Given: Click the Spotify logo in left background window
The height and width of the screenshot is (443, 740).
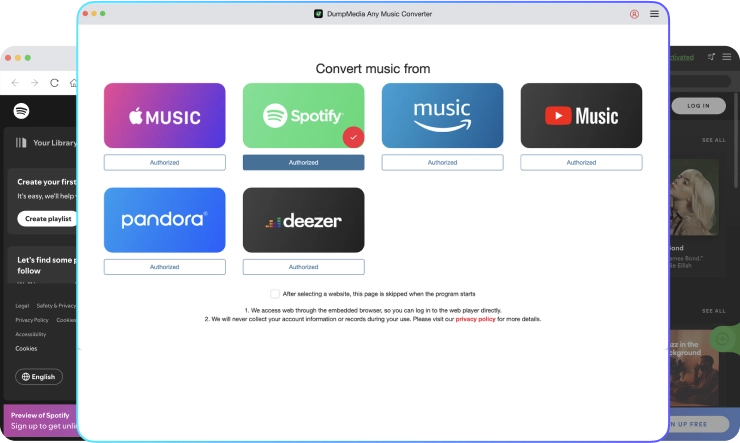Looking at the screenshot, I should [21, 111].
